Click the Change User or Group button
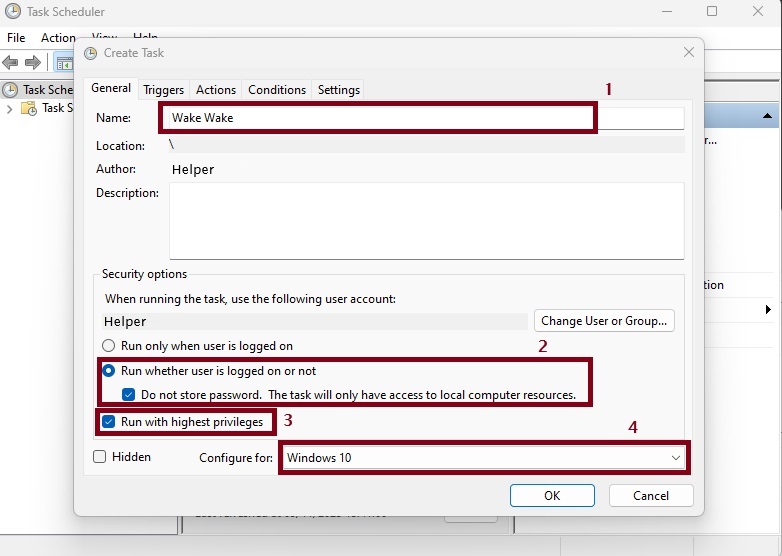 pyautogui.click(x=604, y=321)
